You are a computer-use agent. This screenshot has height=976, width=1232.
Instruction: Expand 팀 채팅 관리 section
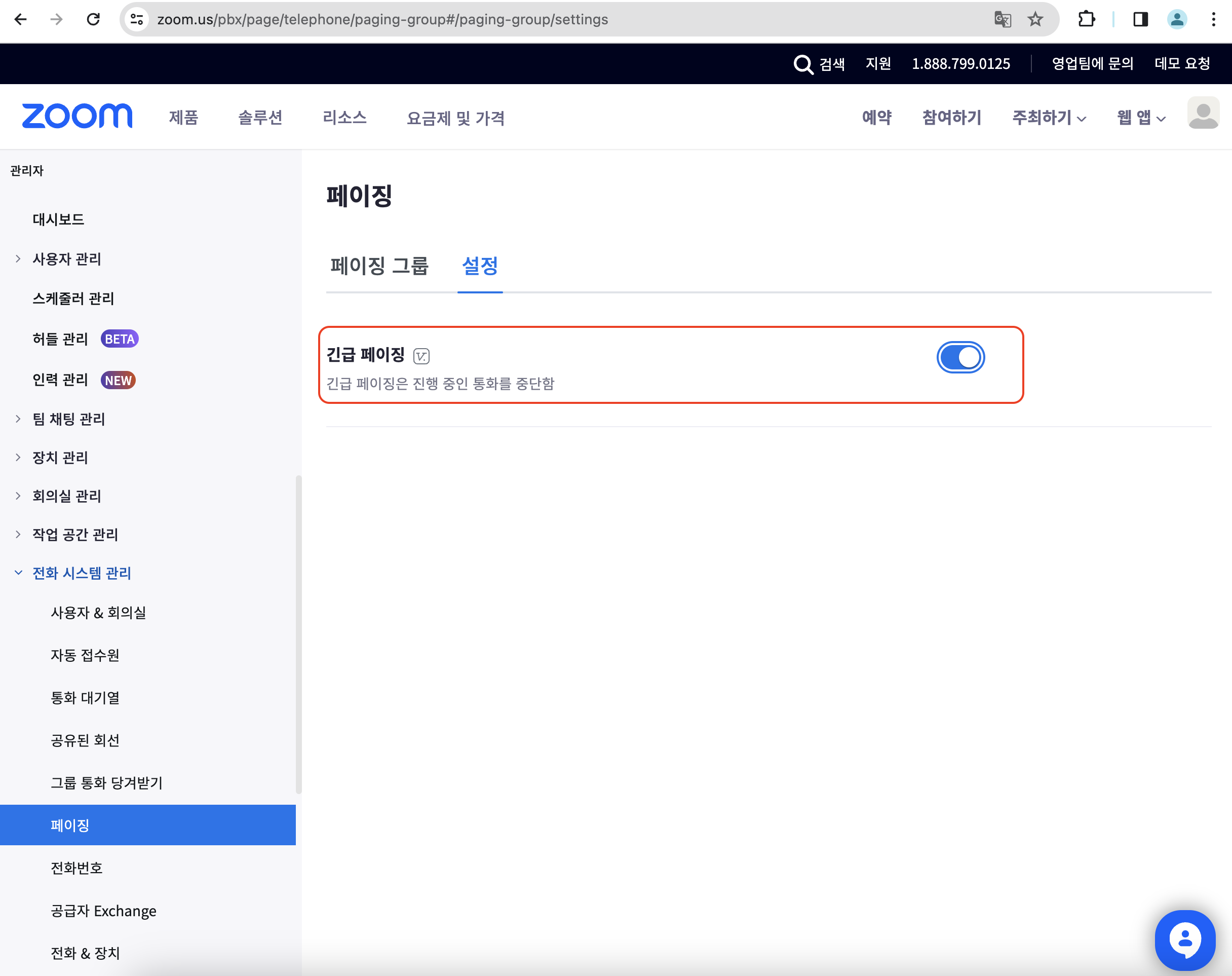18,419
